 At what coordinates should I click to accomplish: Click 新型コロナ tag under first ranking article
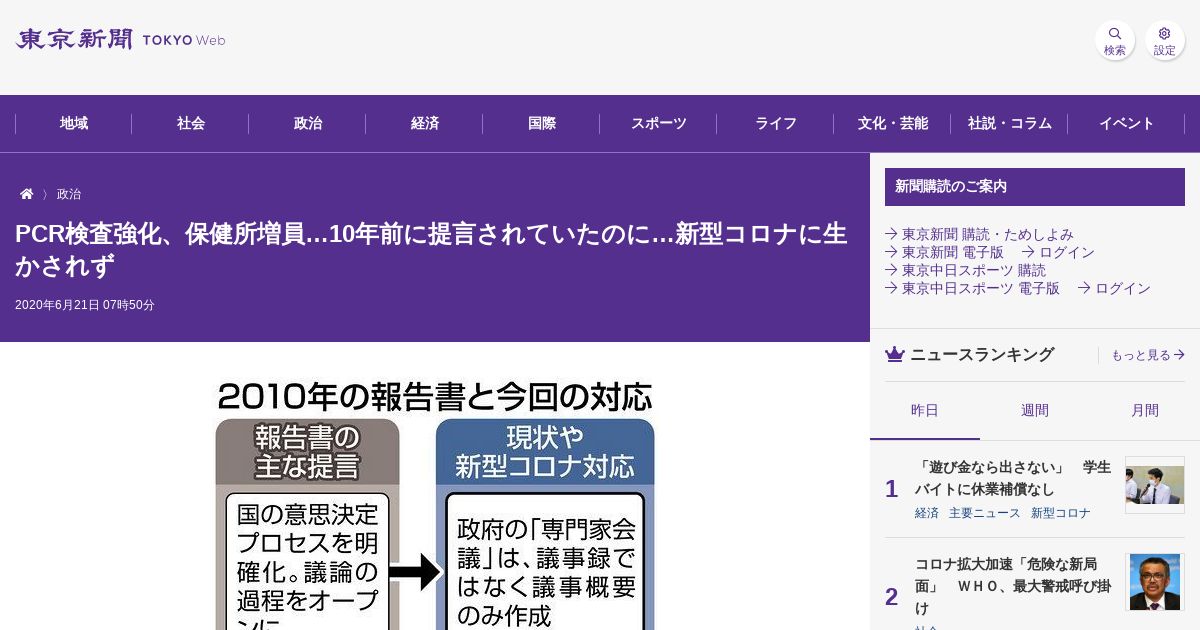(1061, 513)
